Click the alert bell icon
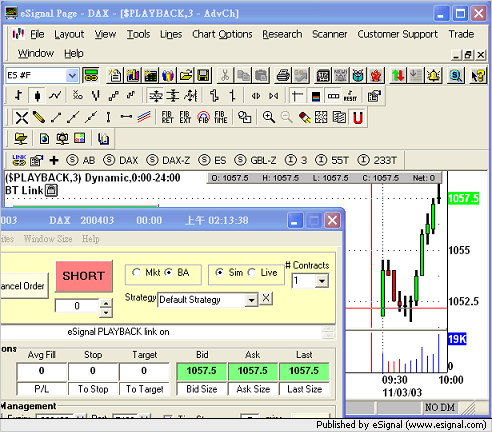This screenshot has width=492, height=432. [433, 75]
